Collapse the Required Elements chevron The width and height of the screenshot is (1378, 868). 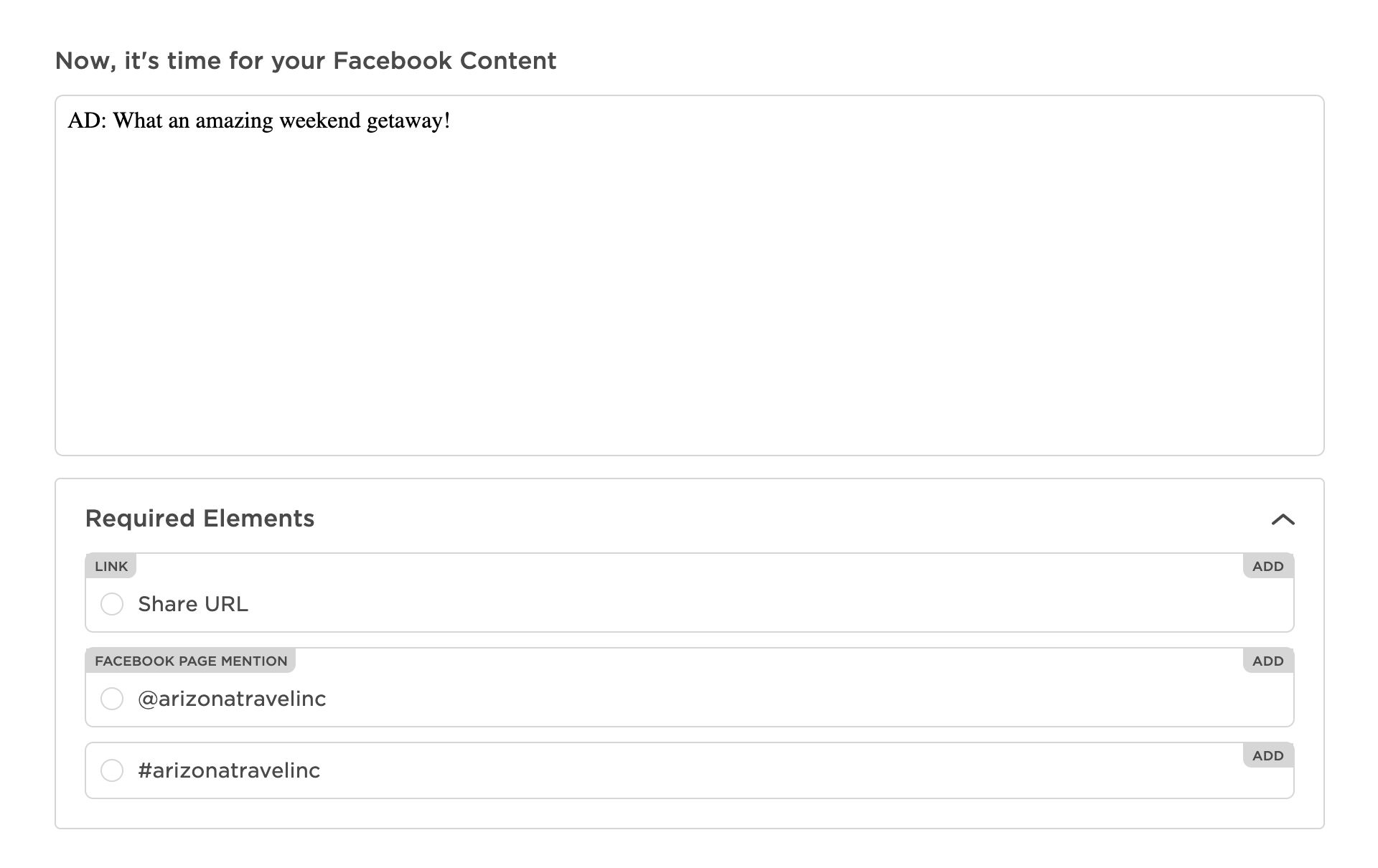click(x=1283, y=519)
